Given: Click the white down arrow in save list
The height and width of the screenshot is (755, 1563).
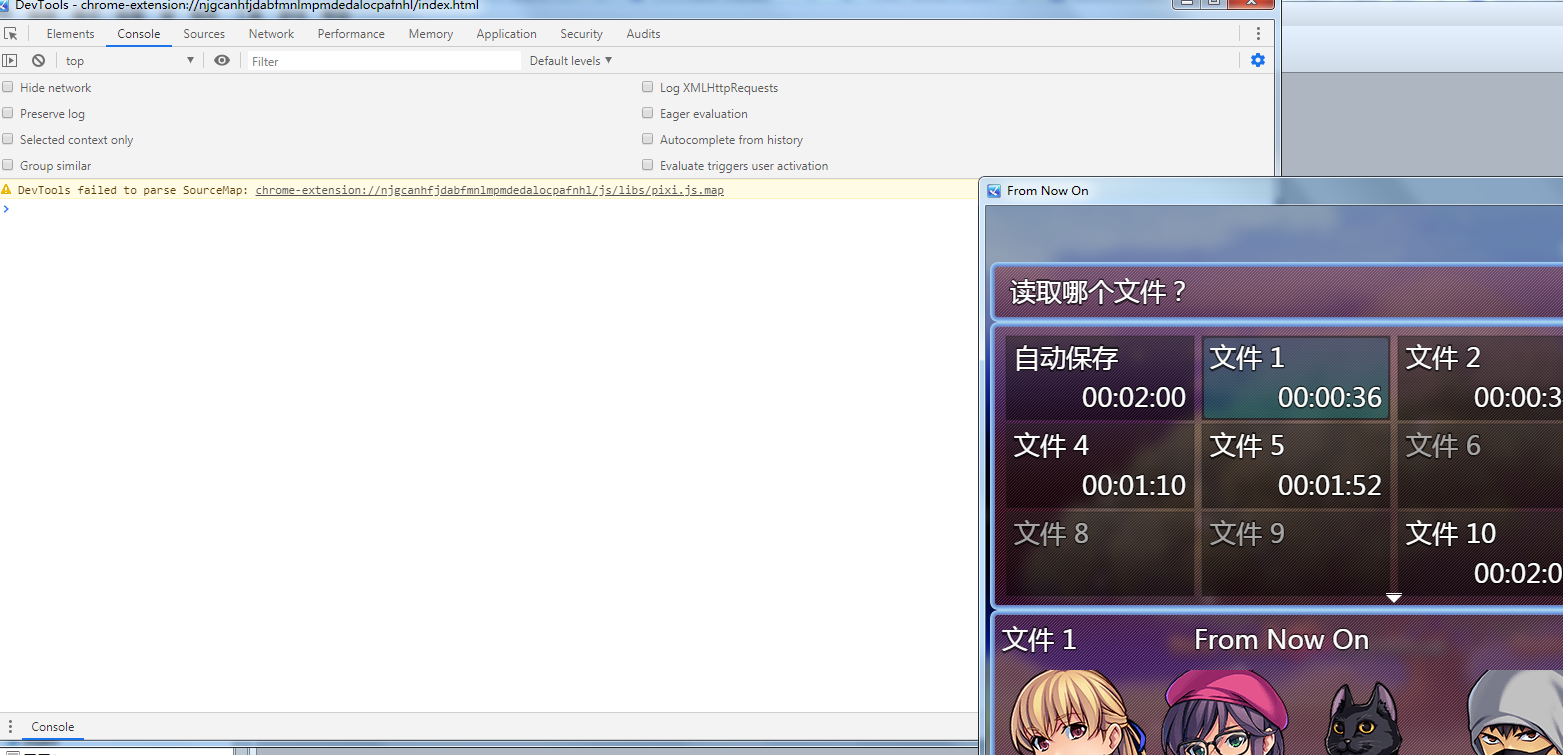Looking at the screenshot, I should coord(1394,598).
